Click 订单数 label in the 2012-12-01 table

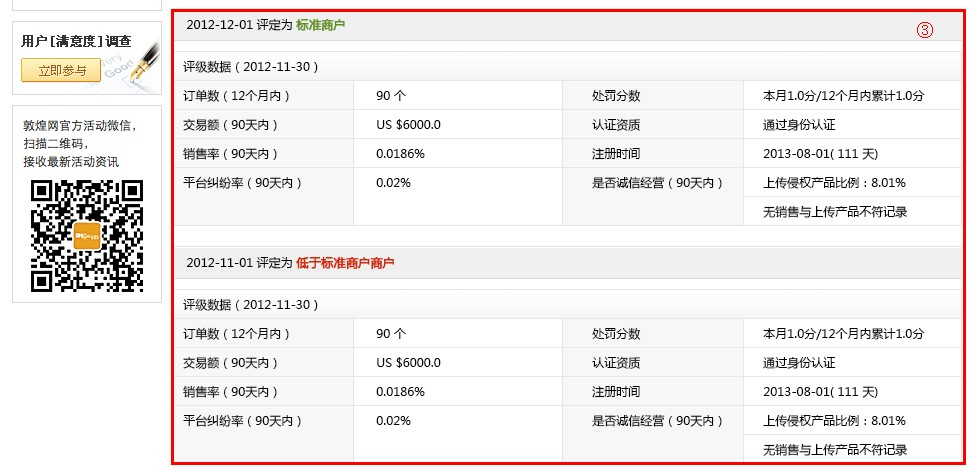click(237, 96)
